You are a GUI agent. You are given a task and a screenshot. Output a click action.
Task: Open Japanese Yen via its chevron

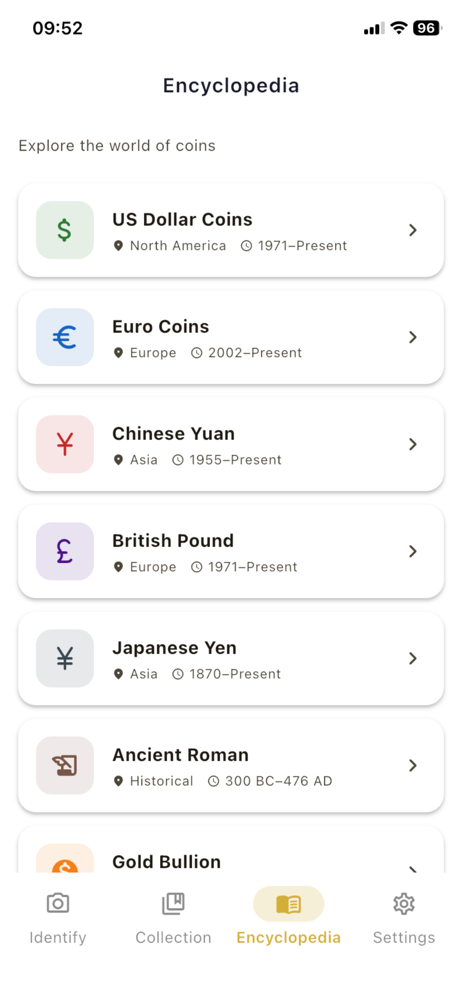coord(413,659)
